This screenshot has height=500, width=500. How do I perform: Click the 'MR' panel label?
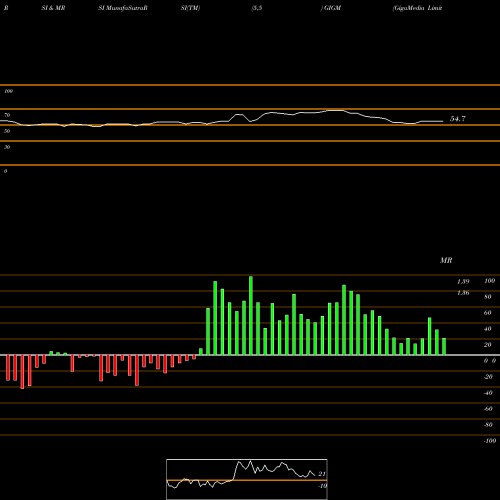tap(446, 260)
